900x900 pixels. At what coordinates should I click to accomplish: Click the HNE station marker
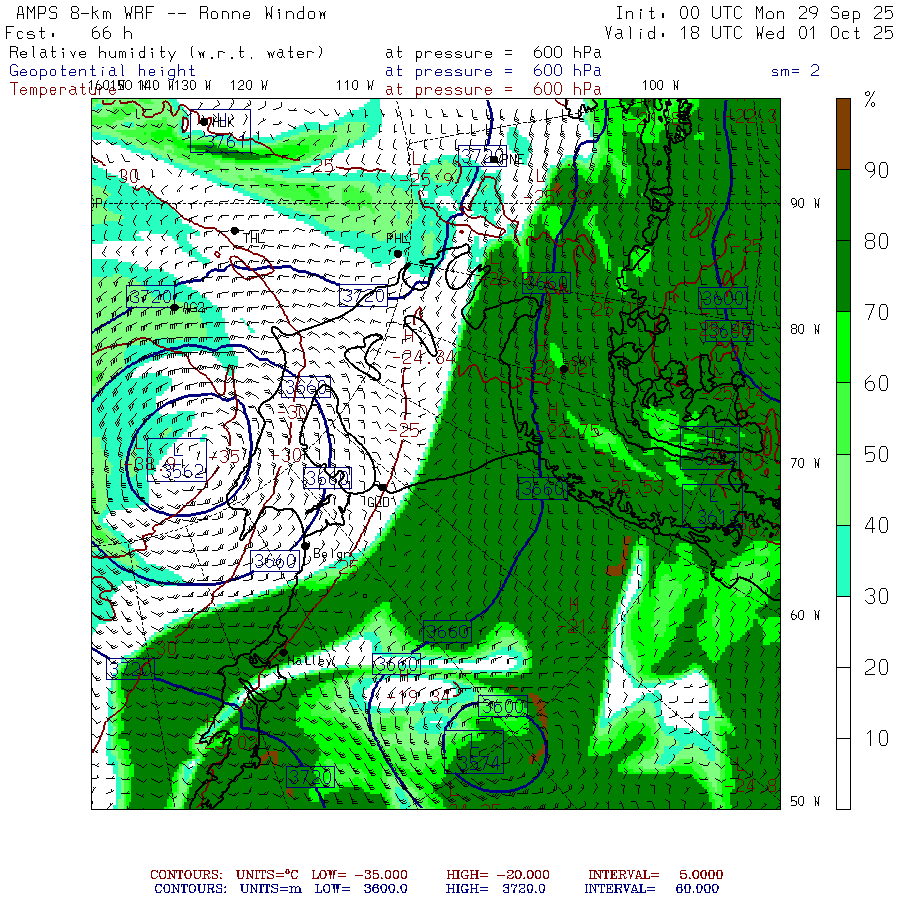click(x=494, y=158)
